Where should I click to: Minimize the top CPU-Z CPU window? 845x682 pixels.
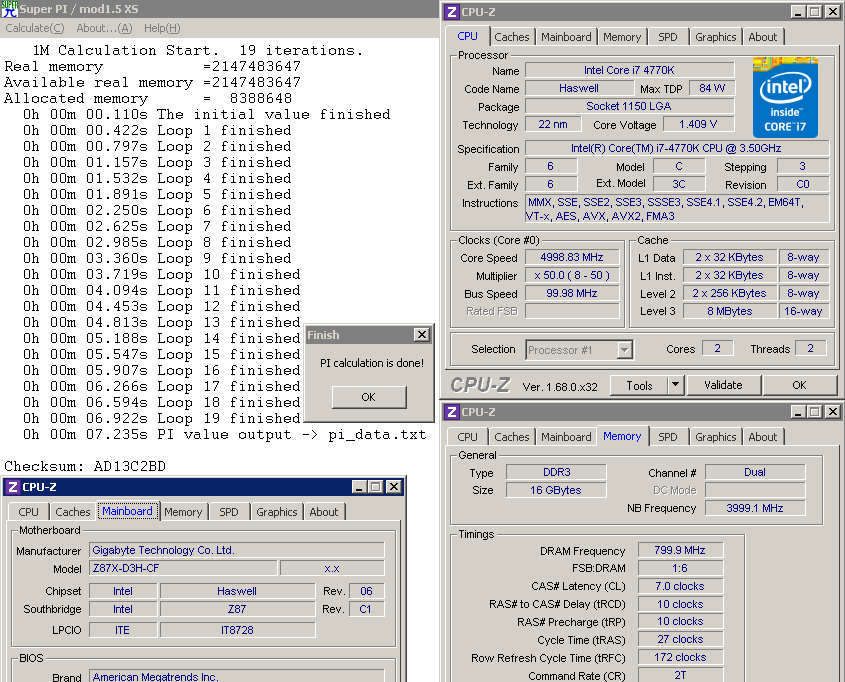(x=798, y=11)
